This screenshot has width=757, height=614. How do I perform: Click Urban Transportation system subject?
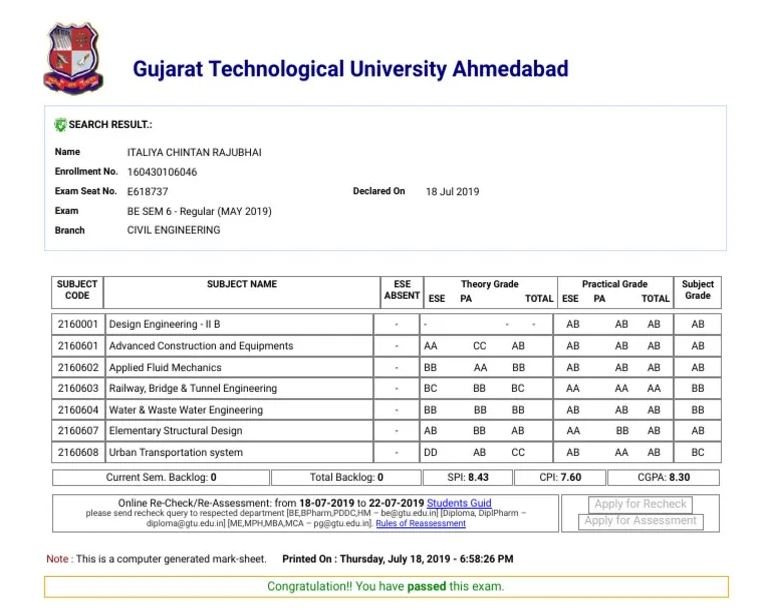pos(176,453)
